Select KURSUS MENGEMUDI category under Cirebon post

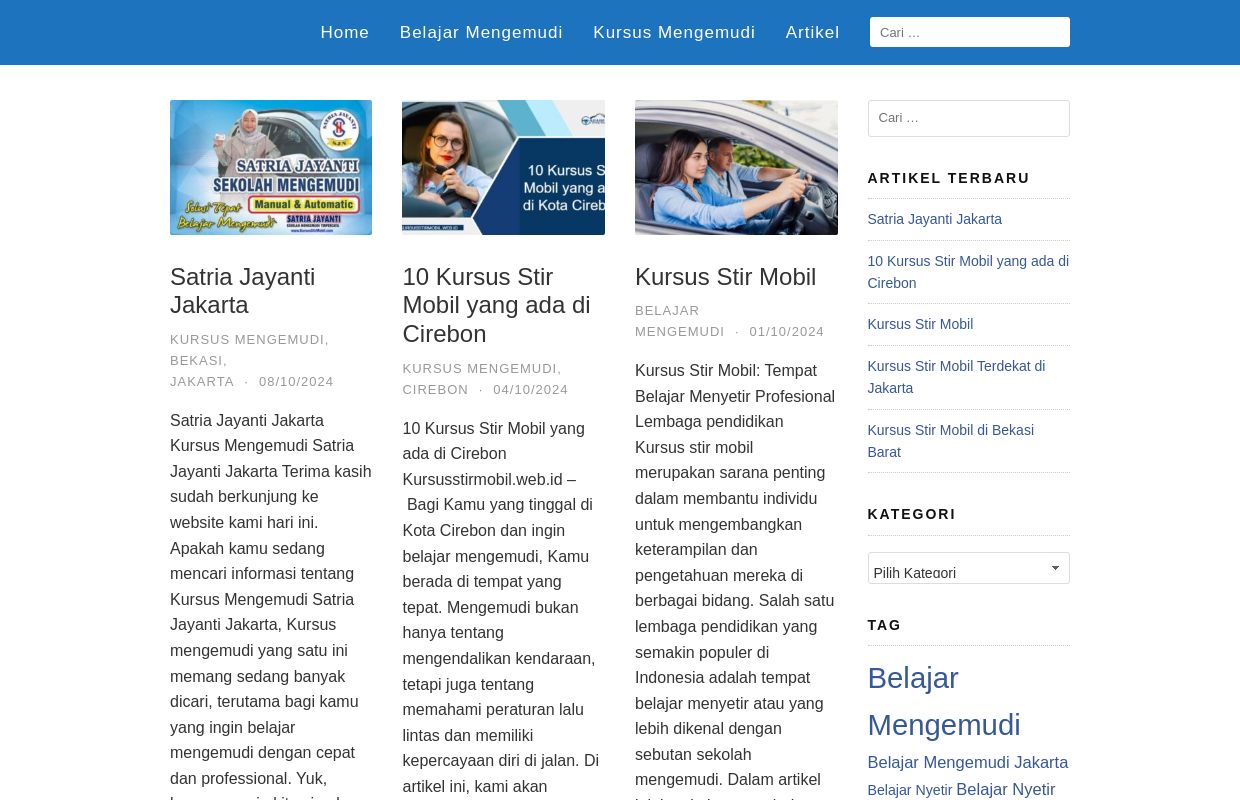point(480,369)
